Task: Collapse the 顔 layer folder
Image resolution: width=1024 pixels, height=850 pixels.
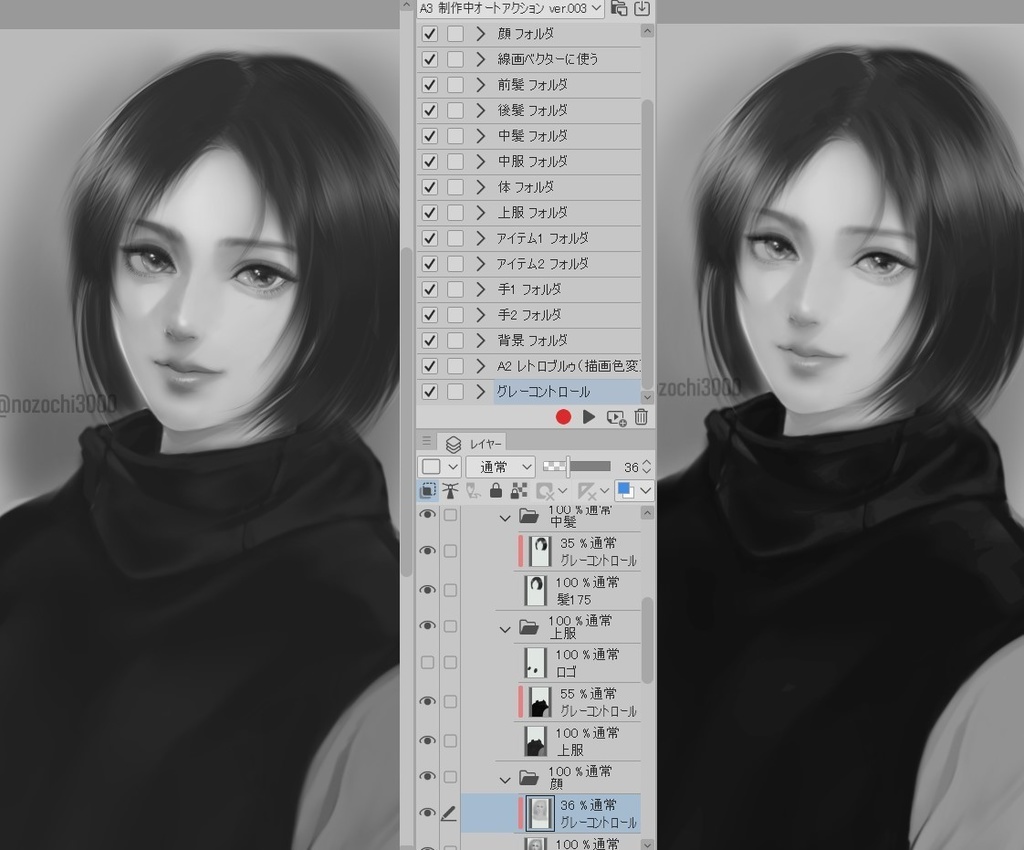Action: point(504,779)
